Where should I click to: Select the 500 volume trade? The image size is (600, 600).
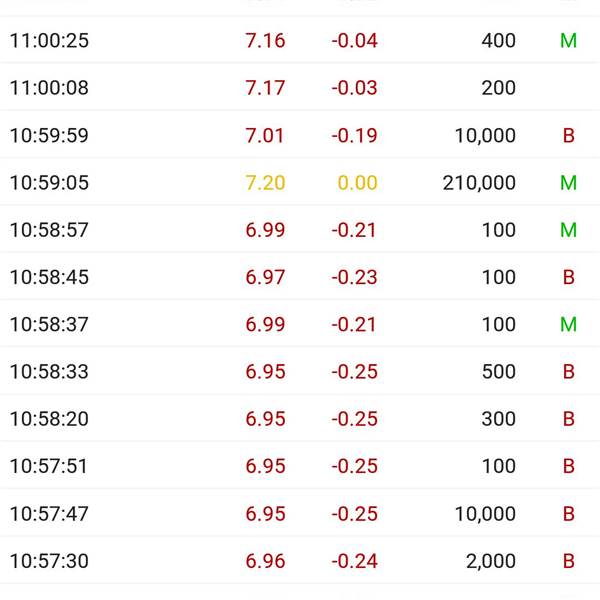(499, 372)
